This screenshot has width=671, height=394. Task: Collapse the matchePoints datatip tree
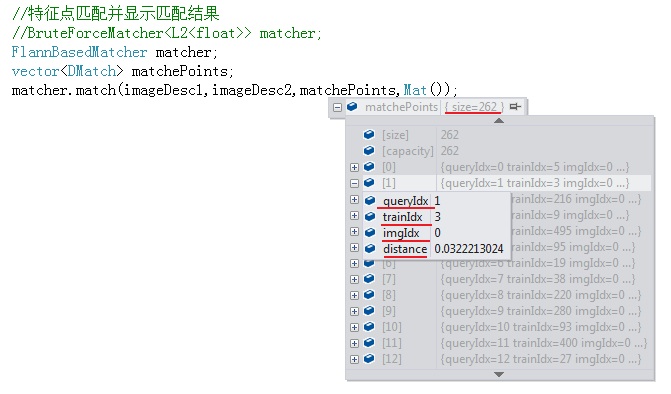[x=337, y=107]
